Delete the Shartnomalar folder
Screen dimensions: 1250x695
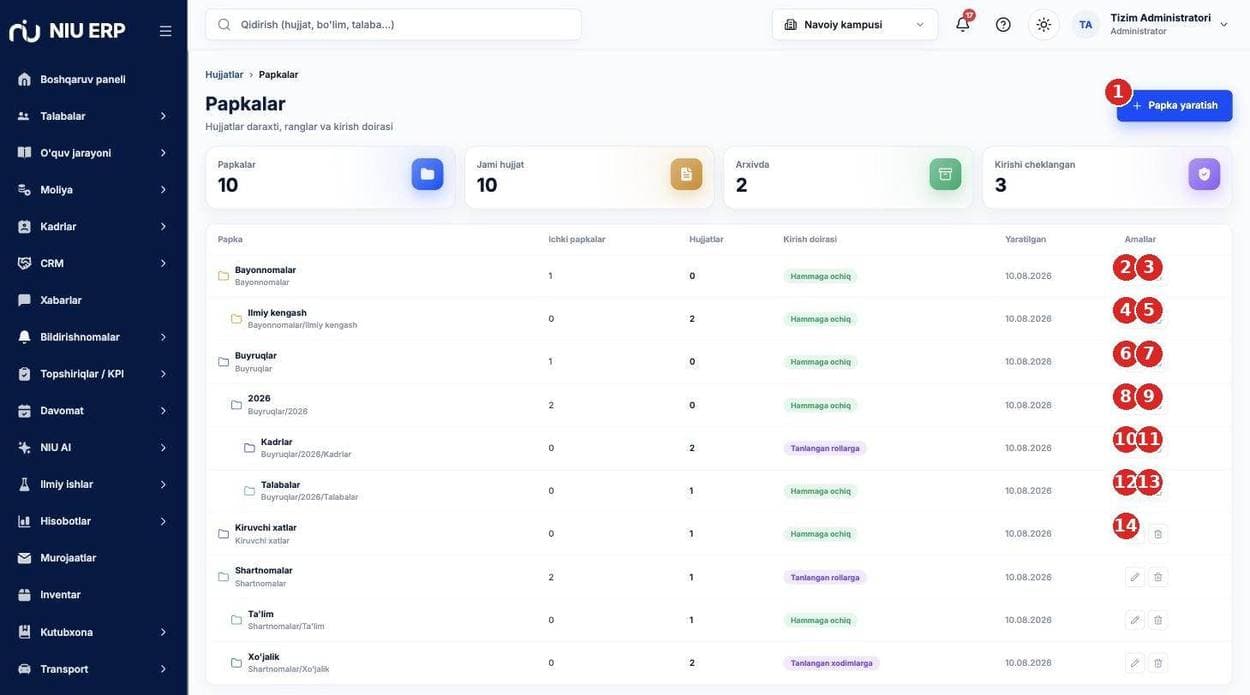(1158, 577)
